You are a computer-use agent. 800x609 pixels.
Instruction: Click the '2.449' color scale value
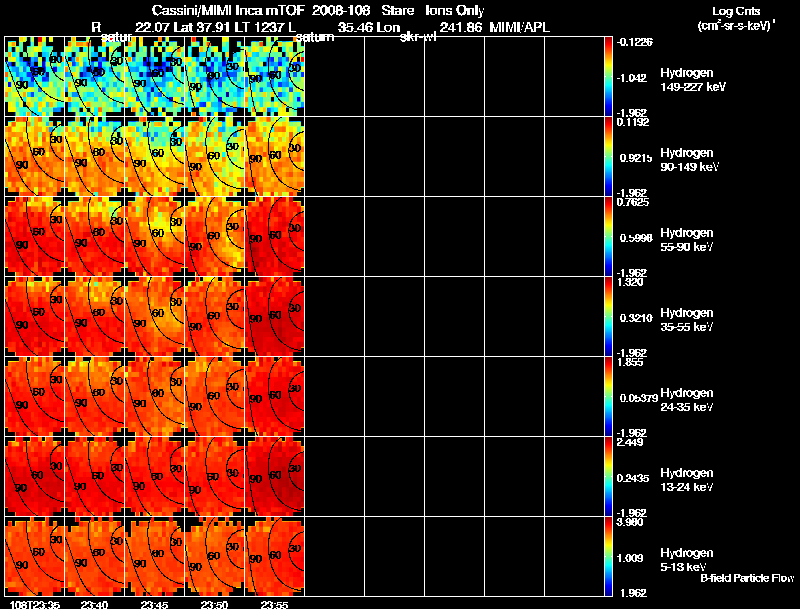630,442
